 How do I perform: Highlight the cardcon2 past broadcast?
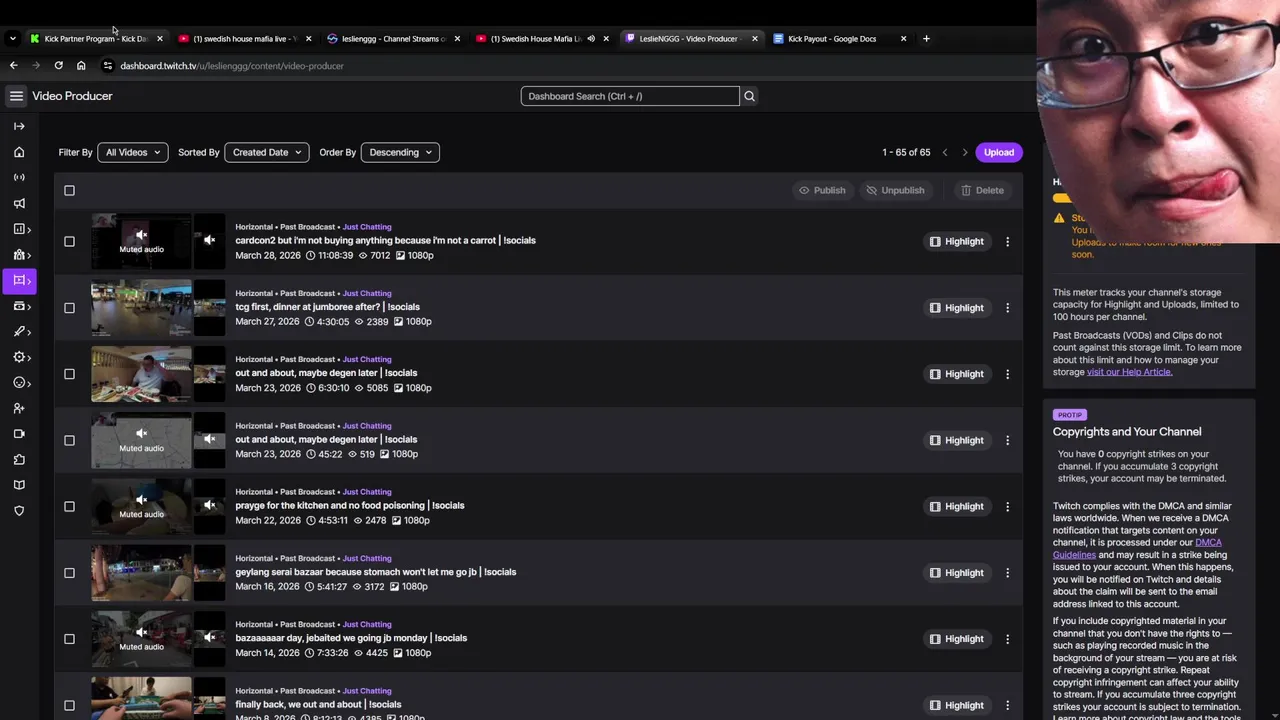[x=957, y=241]
